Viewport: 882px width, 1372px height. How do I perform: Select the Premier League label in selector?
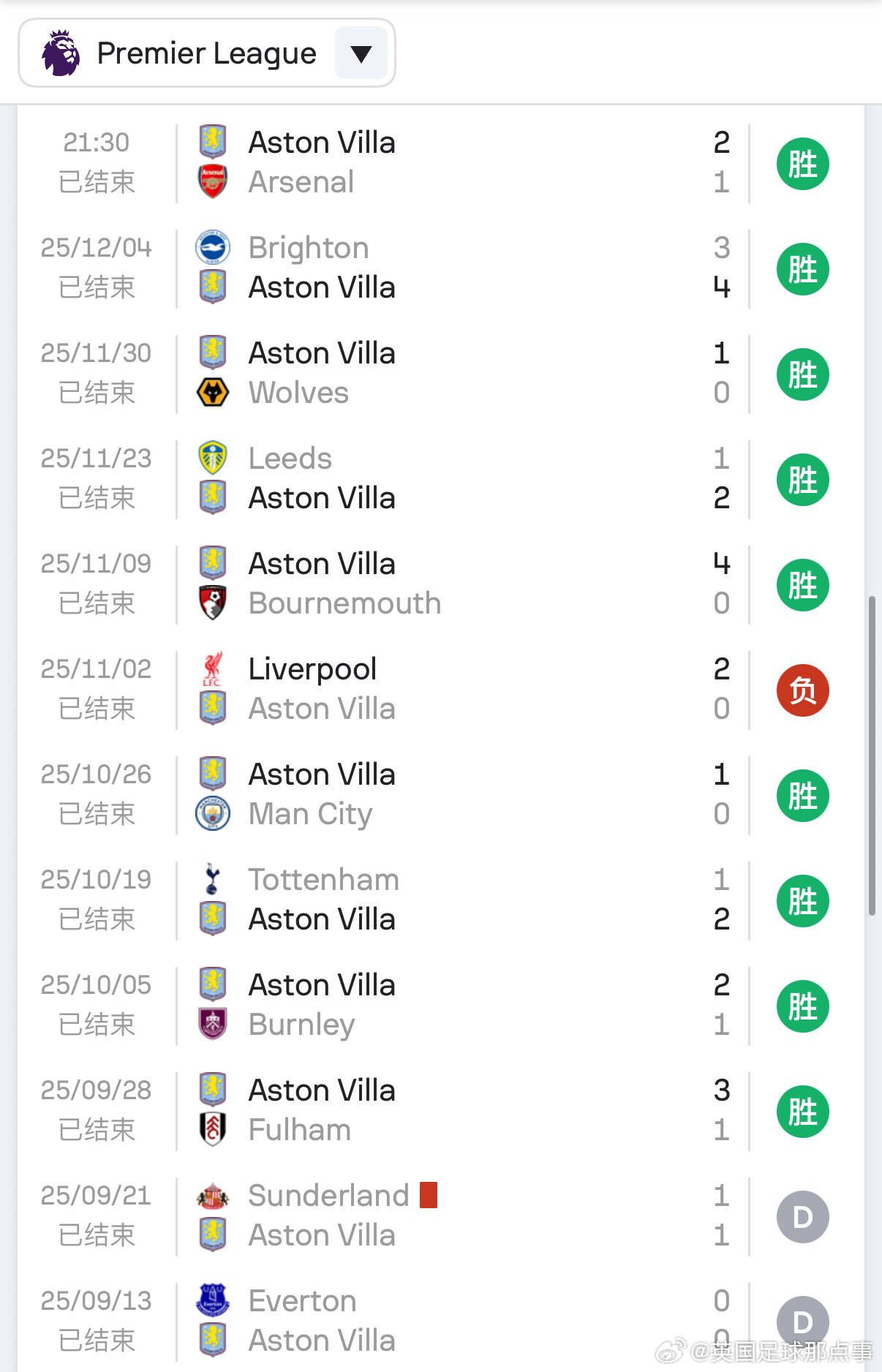point(206,53)
